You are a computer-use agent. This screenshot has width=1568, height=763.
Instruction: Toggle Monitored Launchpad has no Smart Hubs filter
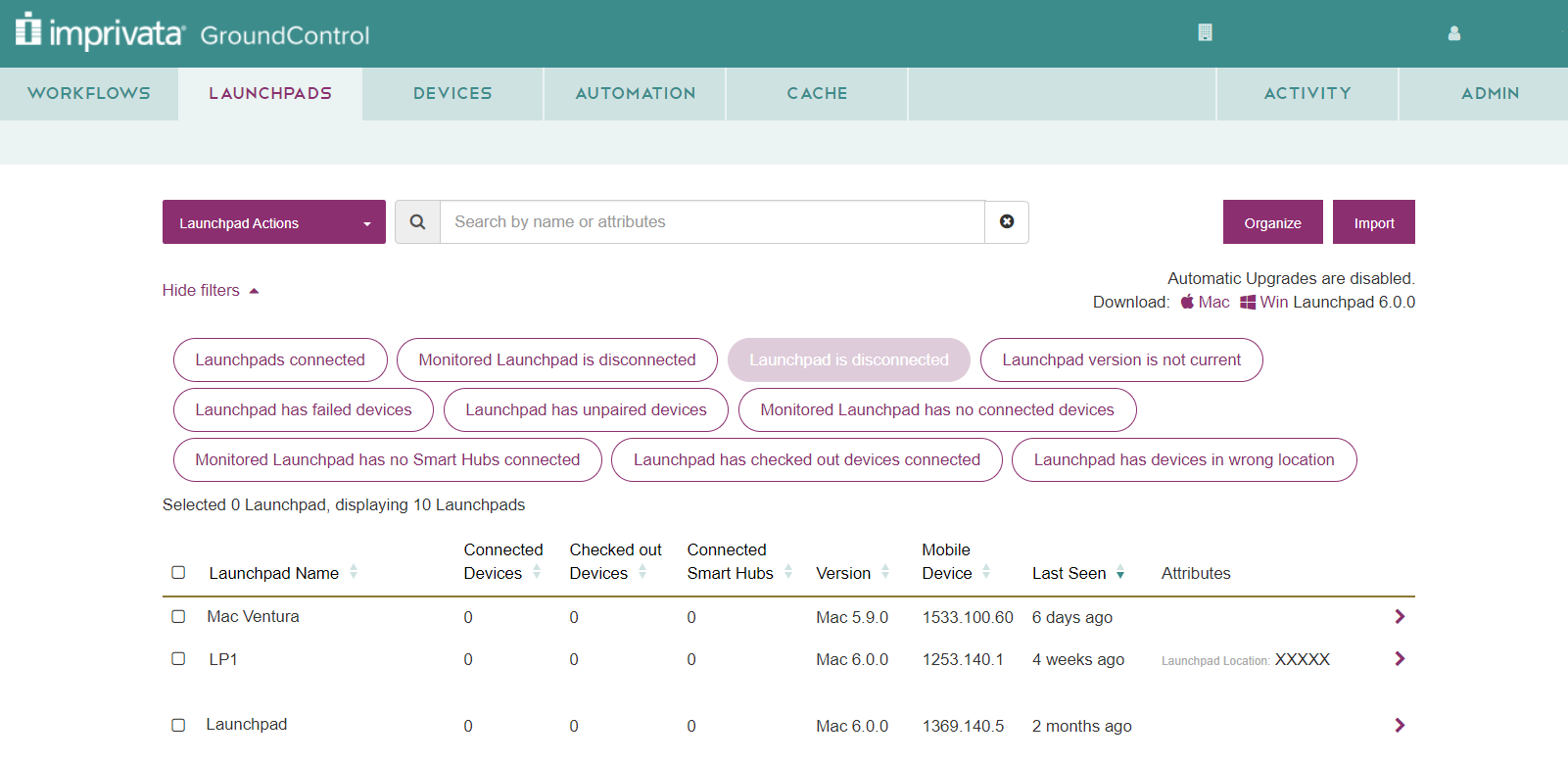(388, 459)
